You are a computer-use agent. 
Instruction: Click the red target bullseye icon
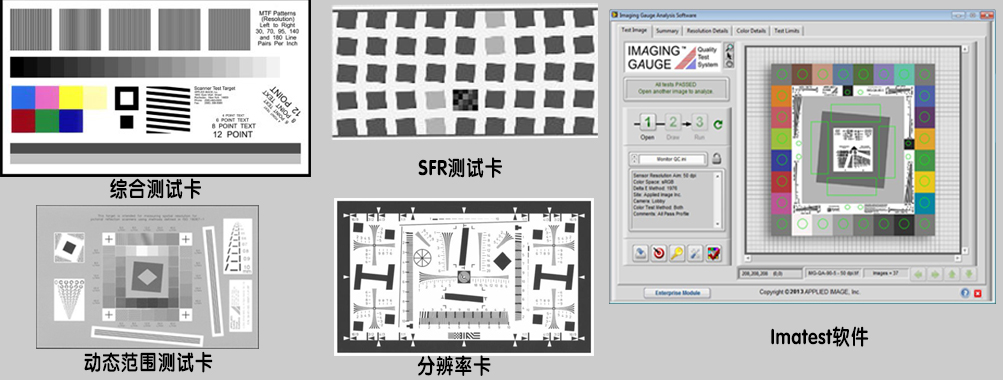click(659, 253)
